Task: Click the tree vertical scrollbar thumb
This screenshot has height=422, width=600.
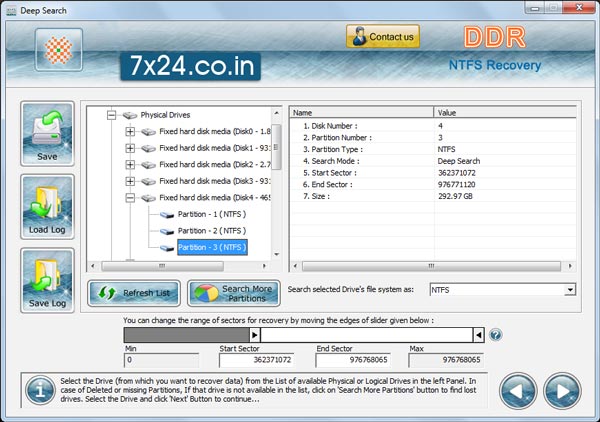Action: click(276, 147)
